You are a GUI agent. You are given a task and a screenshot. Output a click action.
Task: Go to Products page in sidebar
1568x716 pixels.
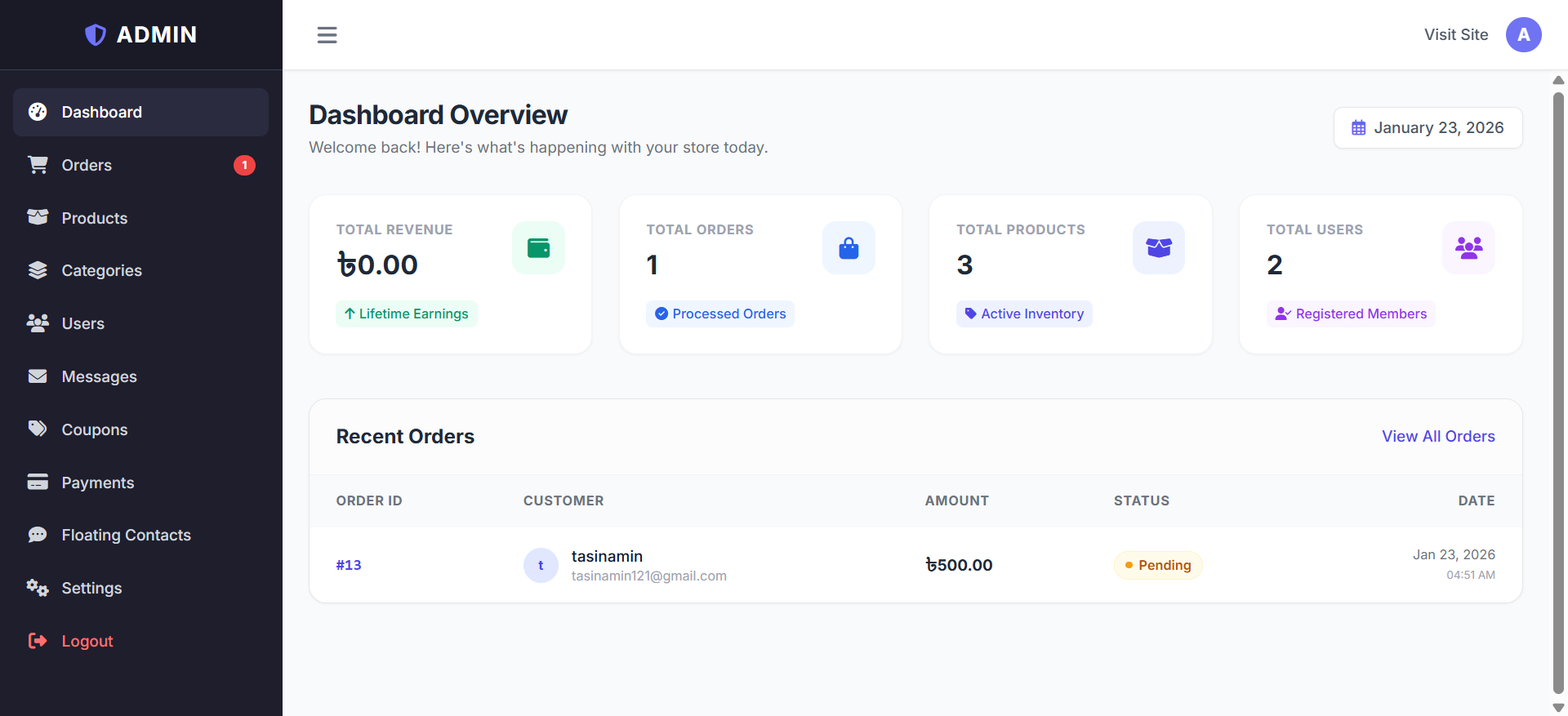95,218
